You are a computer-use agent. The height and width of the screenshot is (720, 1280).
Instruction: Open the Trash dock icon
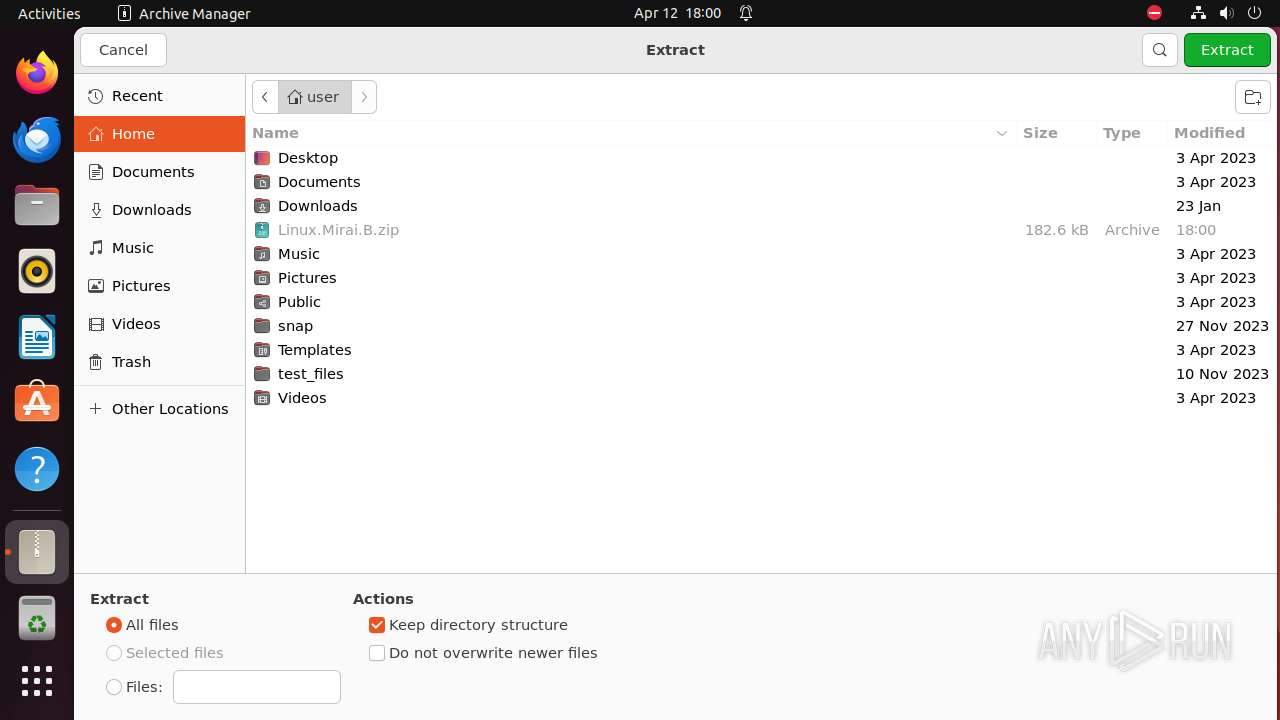pyautogui.click(x=37, y=618)
